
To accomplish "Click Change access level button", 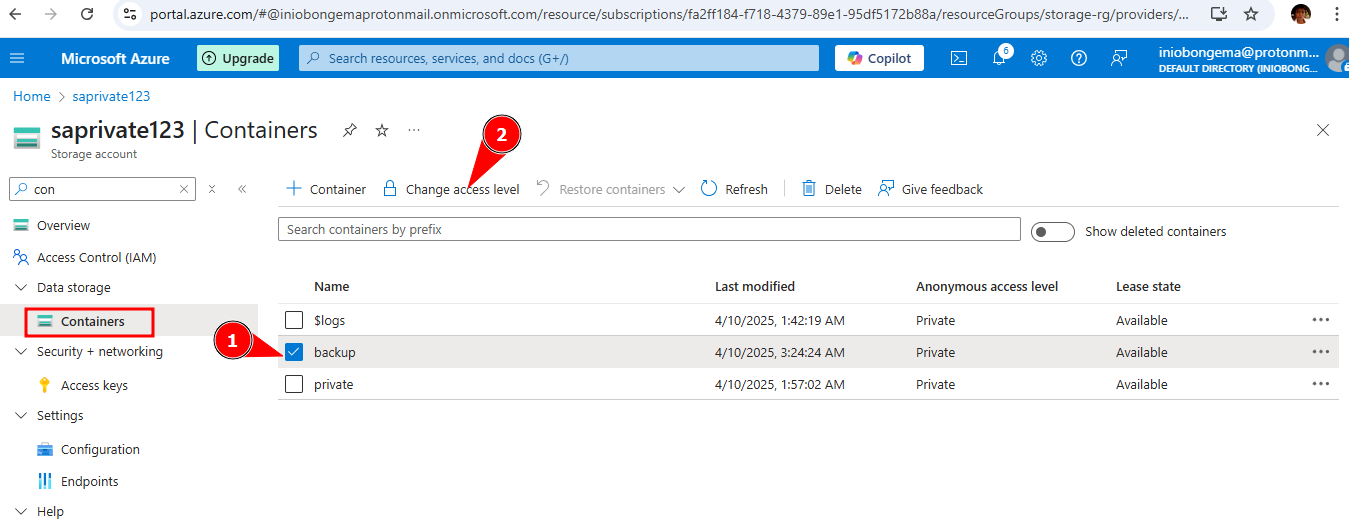I will click(x=451, y=189).
